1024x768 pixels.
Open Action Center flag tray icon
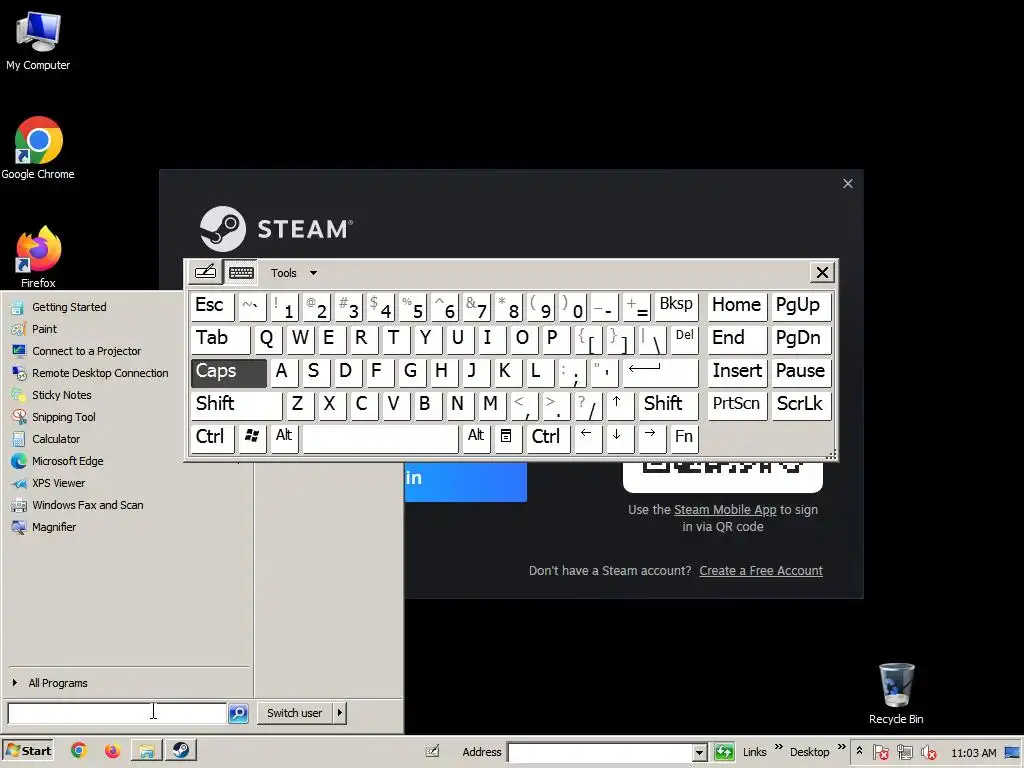point(880,752)
